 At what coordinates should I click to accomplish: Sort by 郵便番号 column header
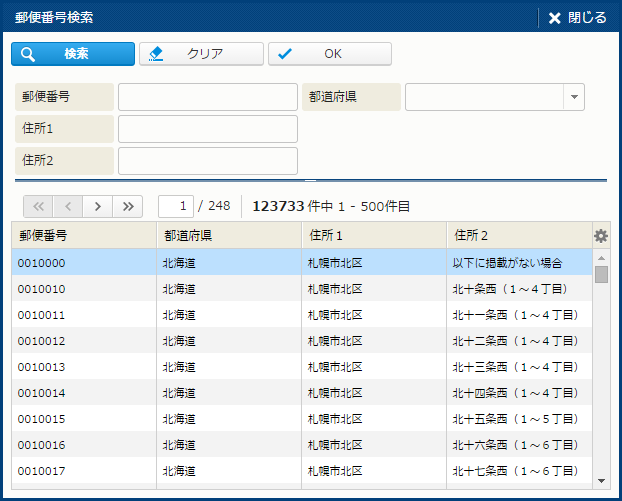84,236
